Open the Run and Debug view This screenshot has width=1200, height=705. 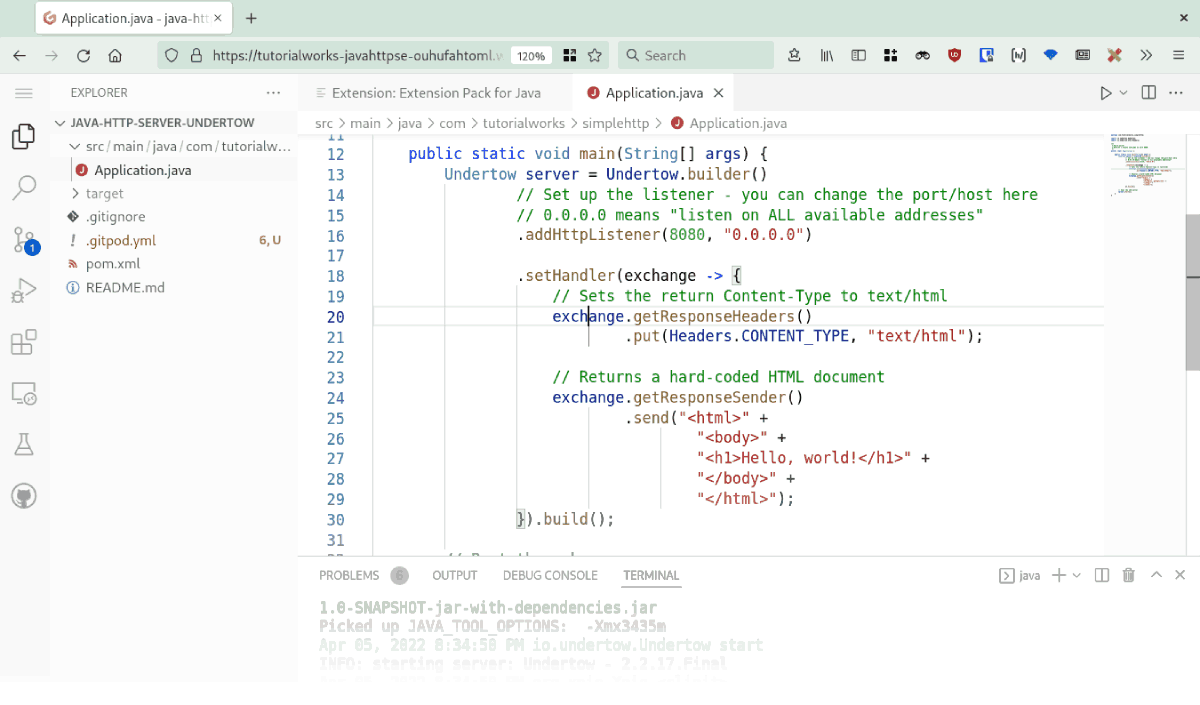coord(24,290)
